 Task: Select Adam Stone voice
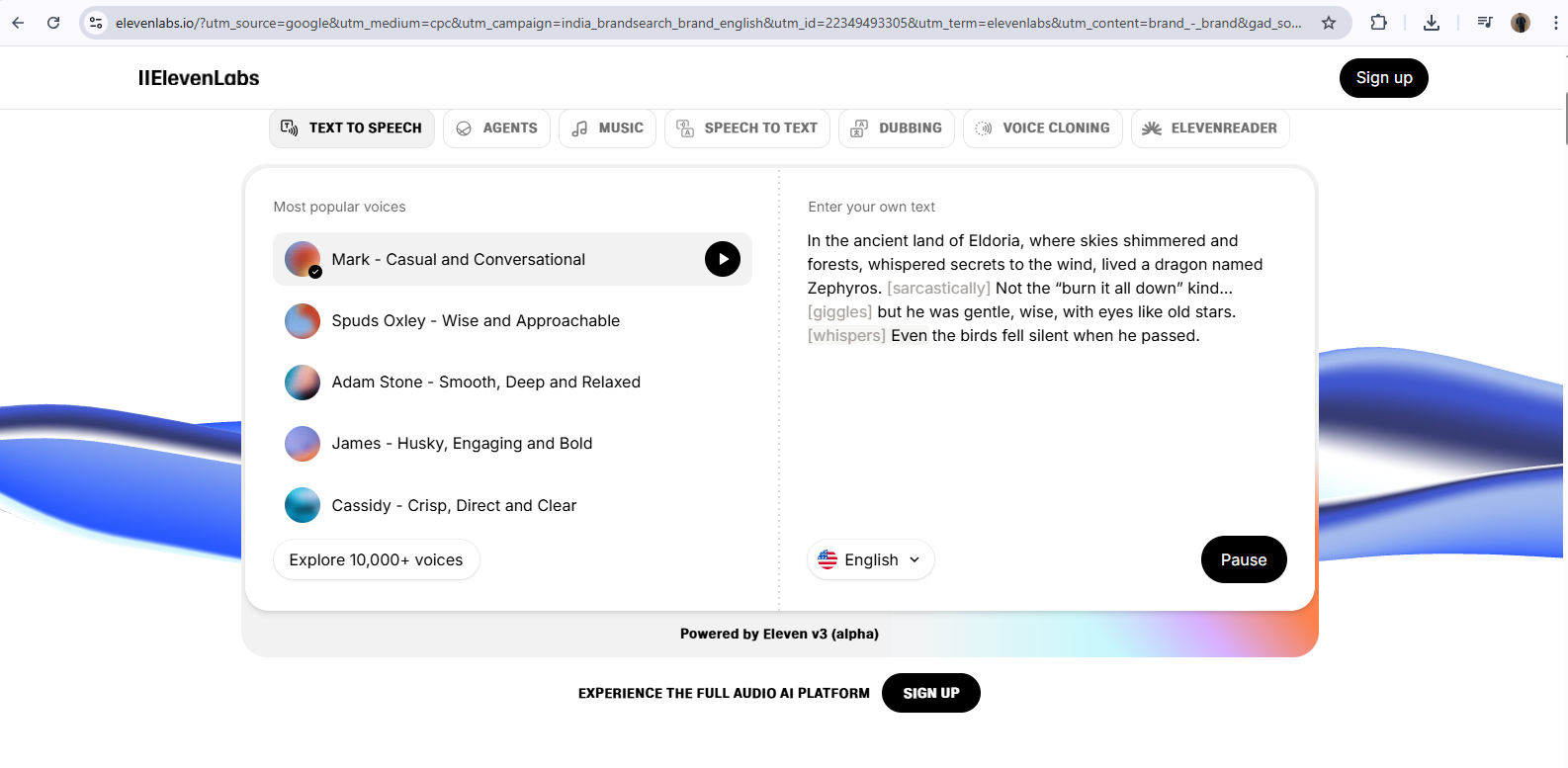[485, 383]
